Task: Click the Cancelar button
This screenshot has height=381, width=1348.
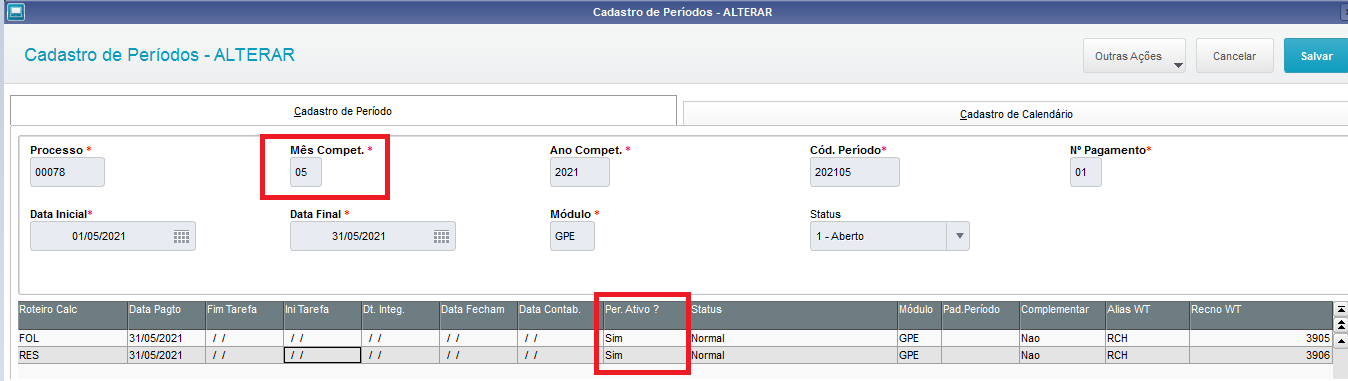Action: click(1234, 56)
